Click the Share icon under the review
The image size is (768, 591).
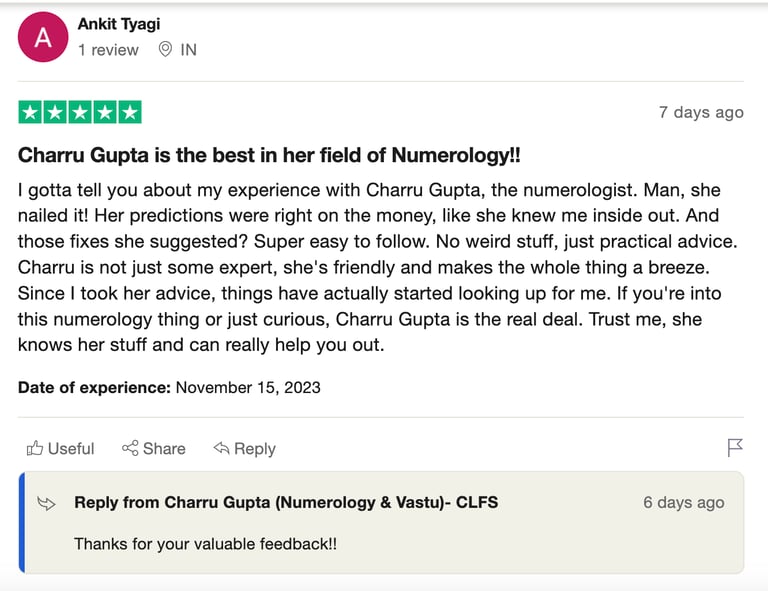coord(130,448)
